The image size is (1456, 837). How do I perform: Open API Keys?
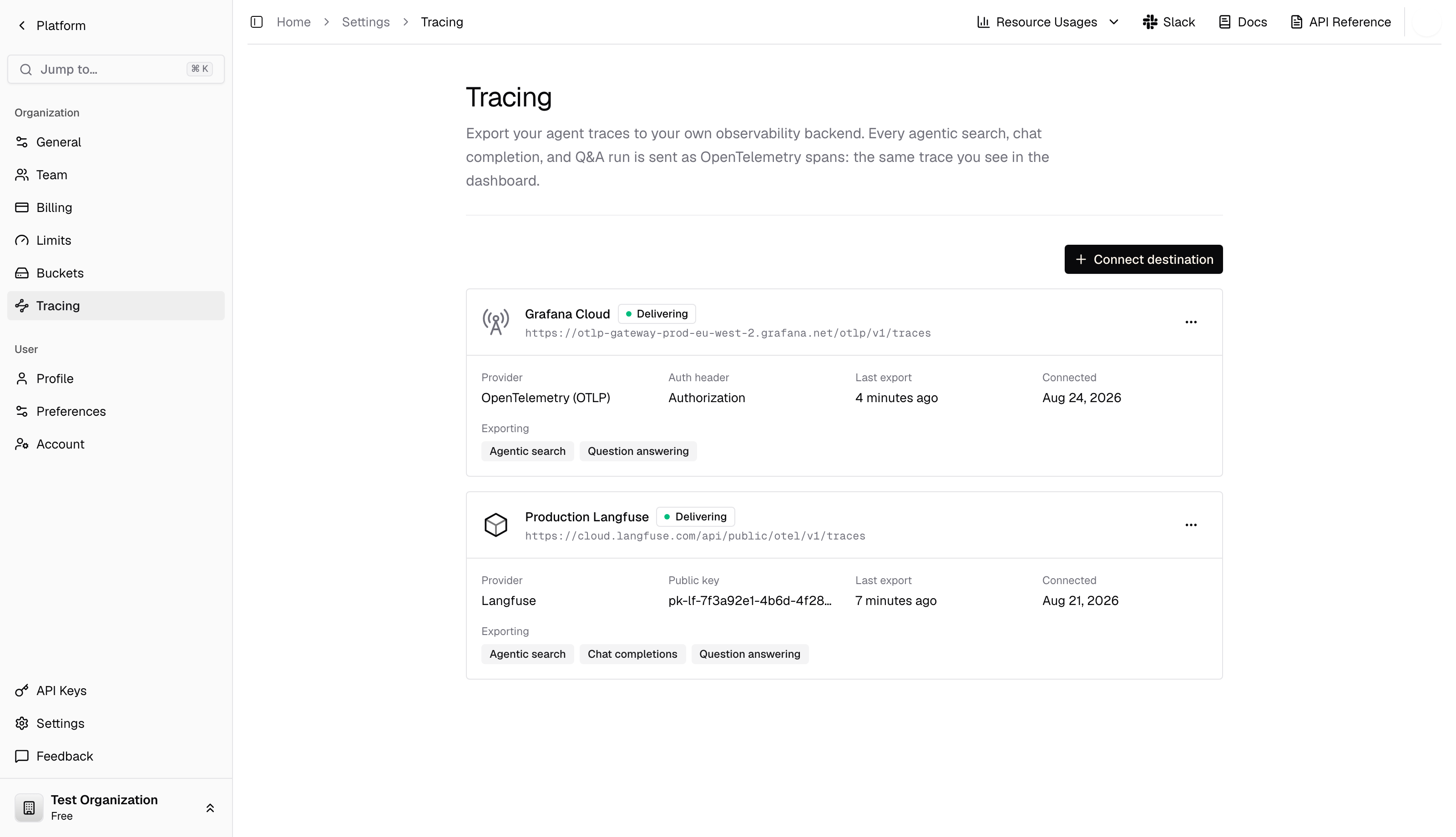pos(116,691)
